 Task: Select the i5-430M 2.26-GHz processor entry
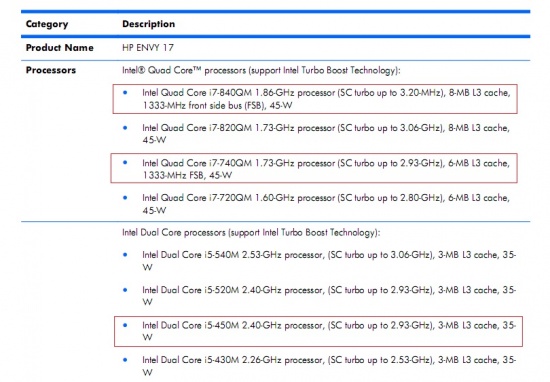pos(329,366)
